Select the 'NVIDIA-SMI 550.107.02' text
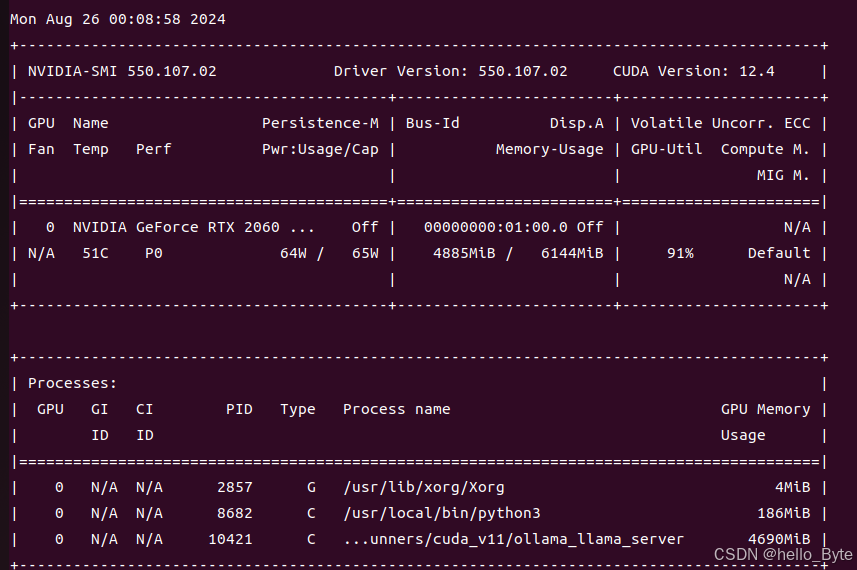 122,71
